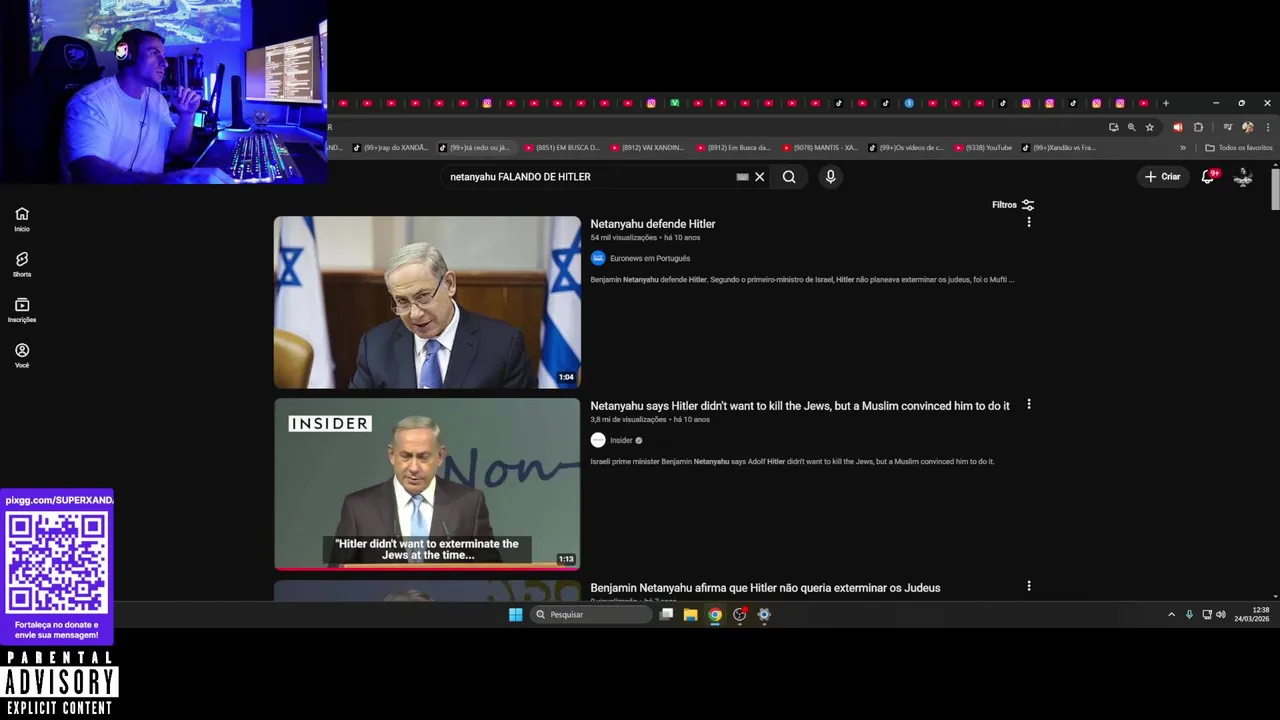
Task: Open the Chrome media controls icon
Action: click(1227, 127)
